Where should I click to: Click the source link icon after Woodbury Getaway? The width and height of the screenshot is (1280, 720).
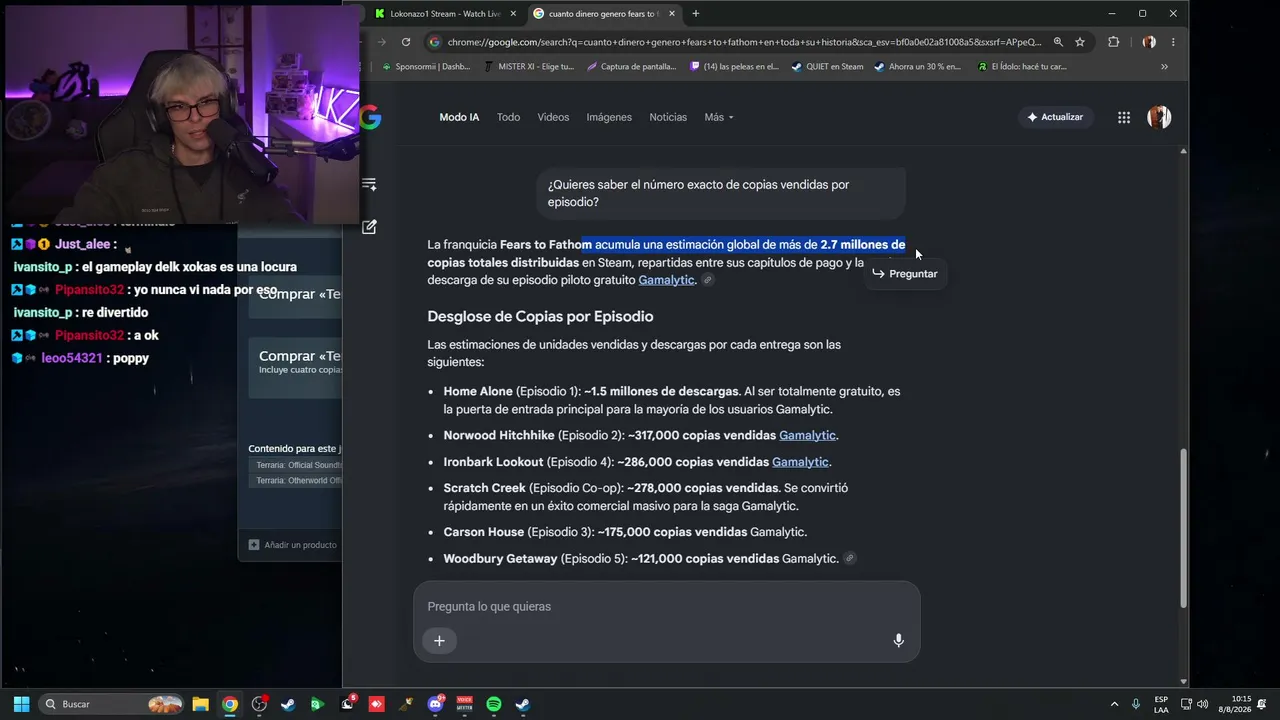(850, 558)
